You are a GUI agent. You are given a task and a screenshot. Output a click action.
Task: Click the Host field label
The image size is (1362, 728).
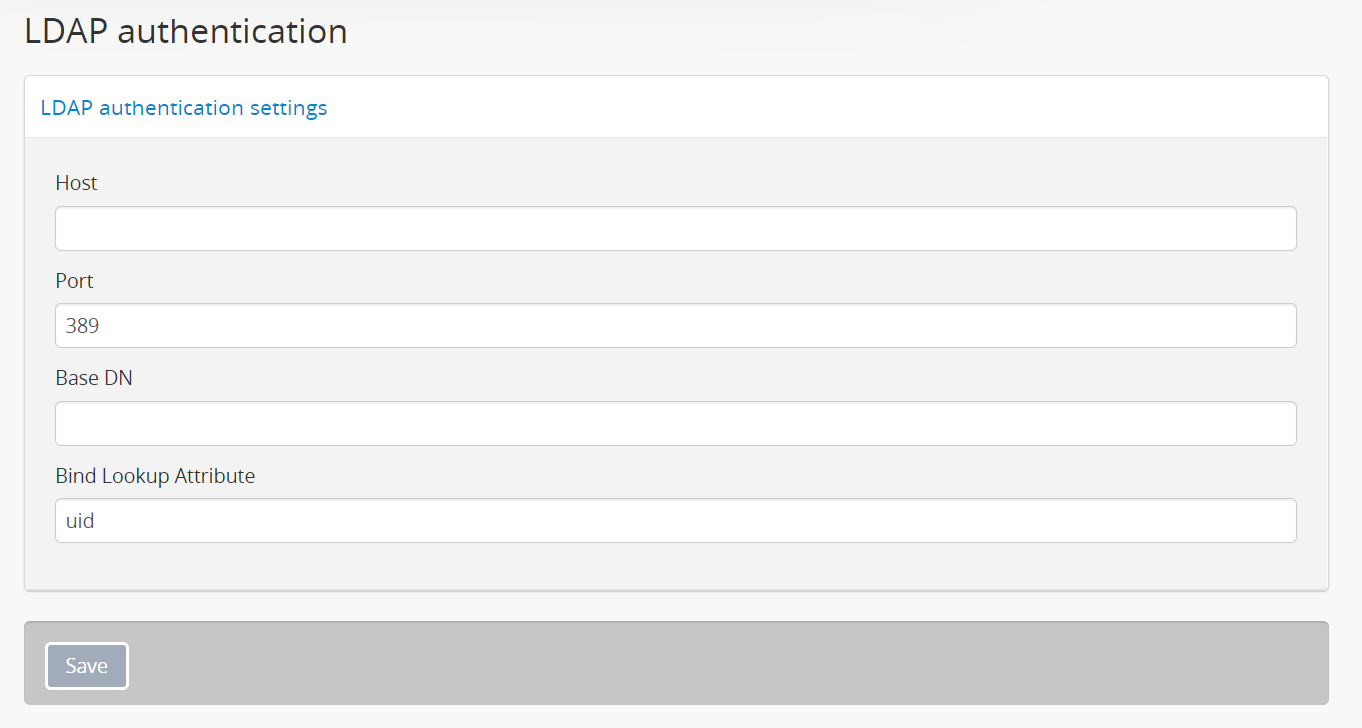[x=77, y=183]
